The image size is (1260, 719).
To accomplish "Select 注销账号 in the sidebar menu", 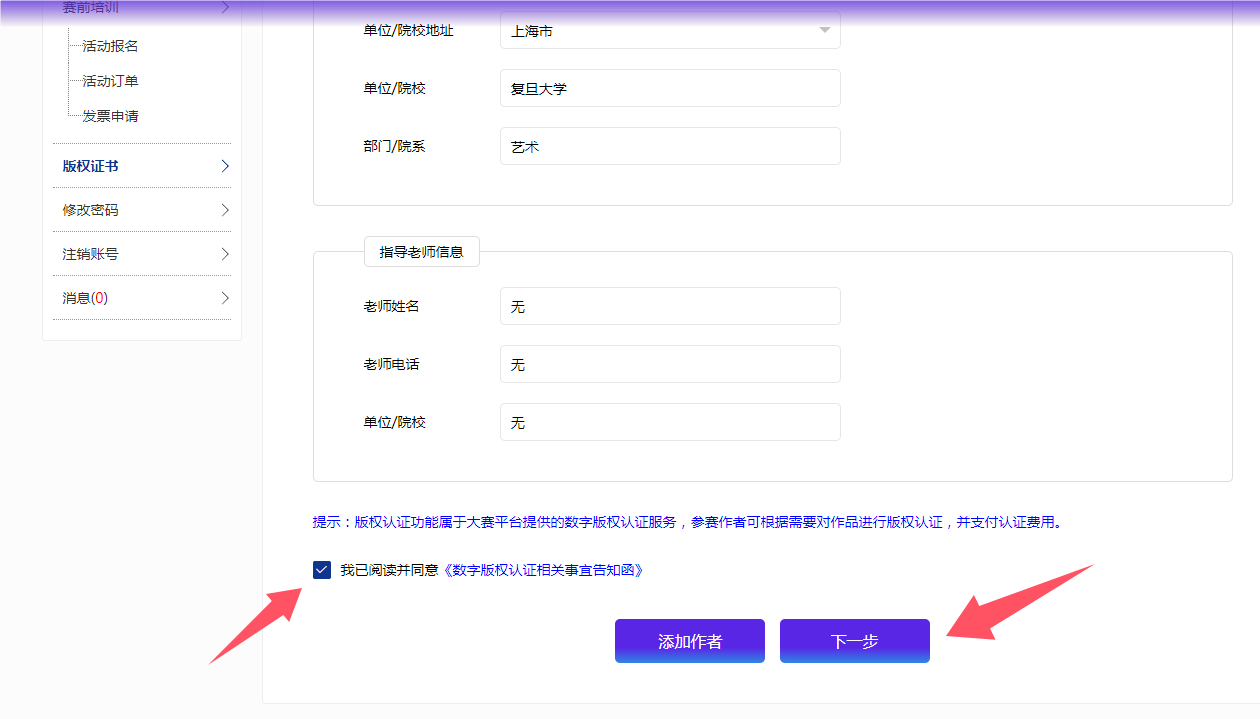I will coord(91,254).
